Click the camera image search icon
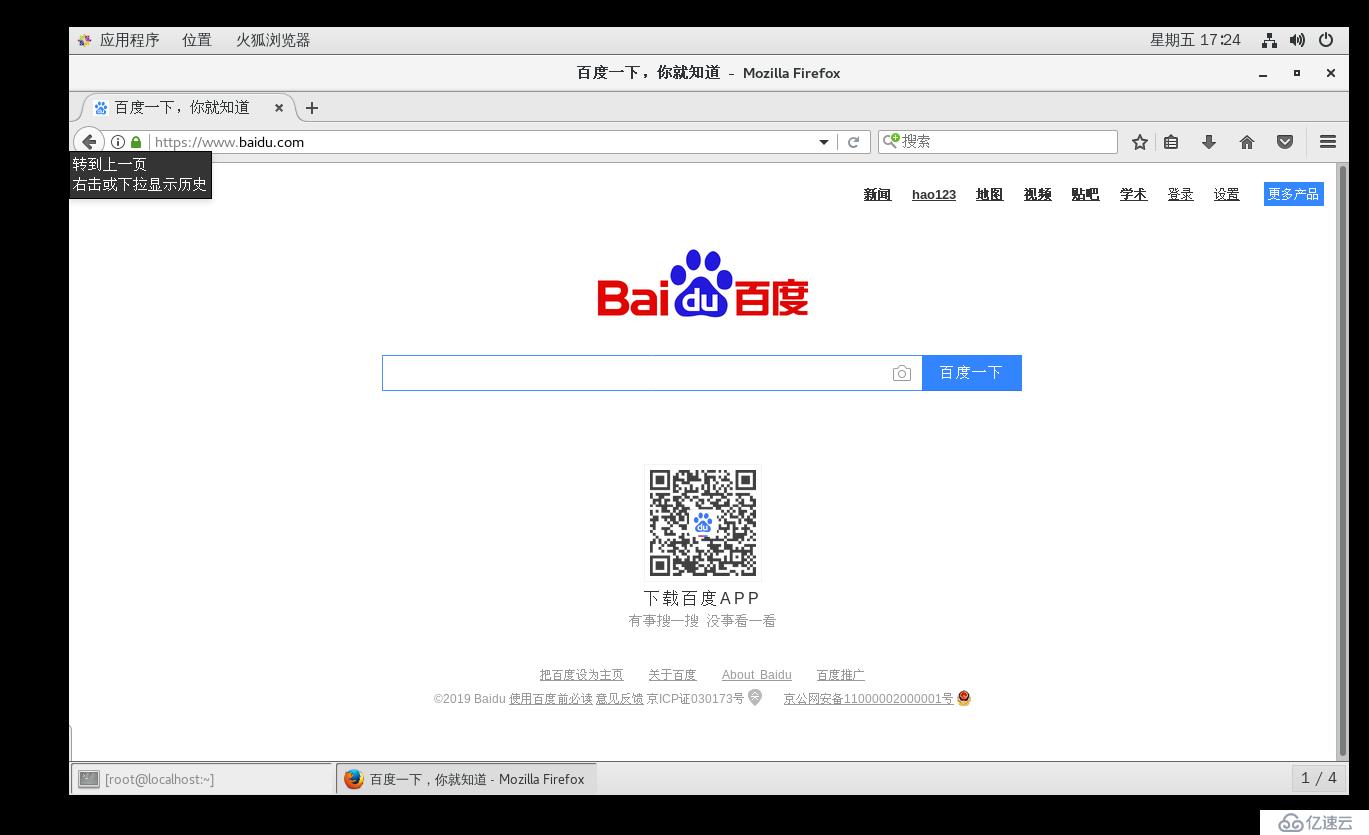The width and height of the screenshot is (1369, 835). click(901, 373)
